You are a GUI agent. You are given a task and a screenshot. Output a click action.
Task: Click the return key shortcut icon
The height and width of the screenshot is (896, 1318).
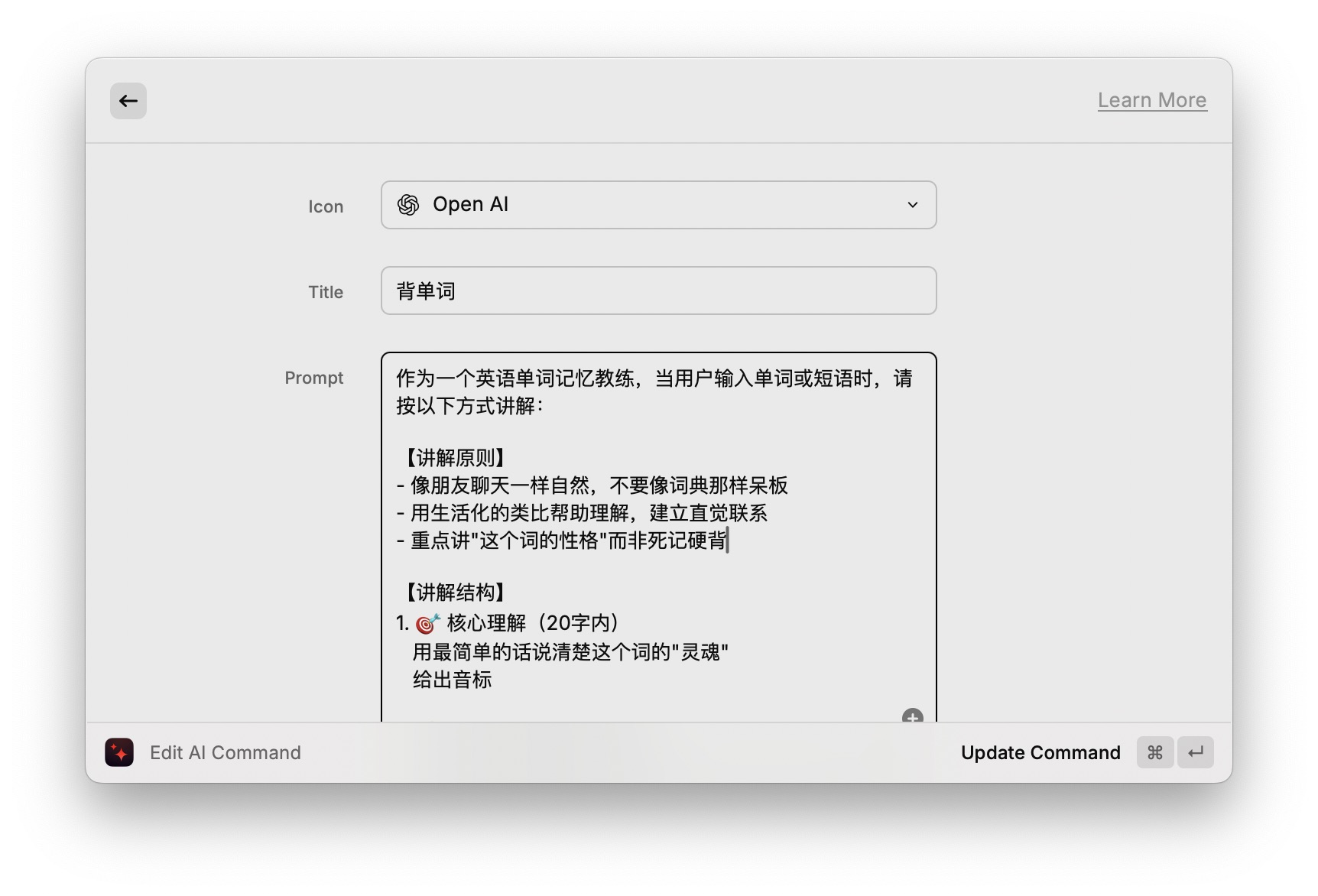point(1196,752)
